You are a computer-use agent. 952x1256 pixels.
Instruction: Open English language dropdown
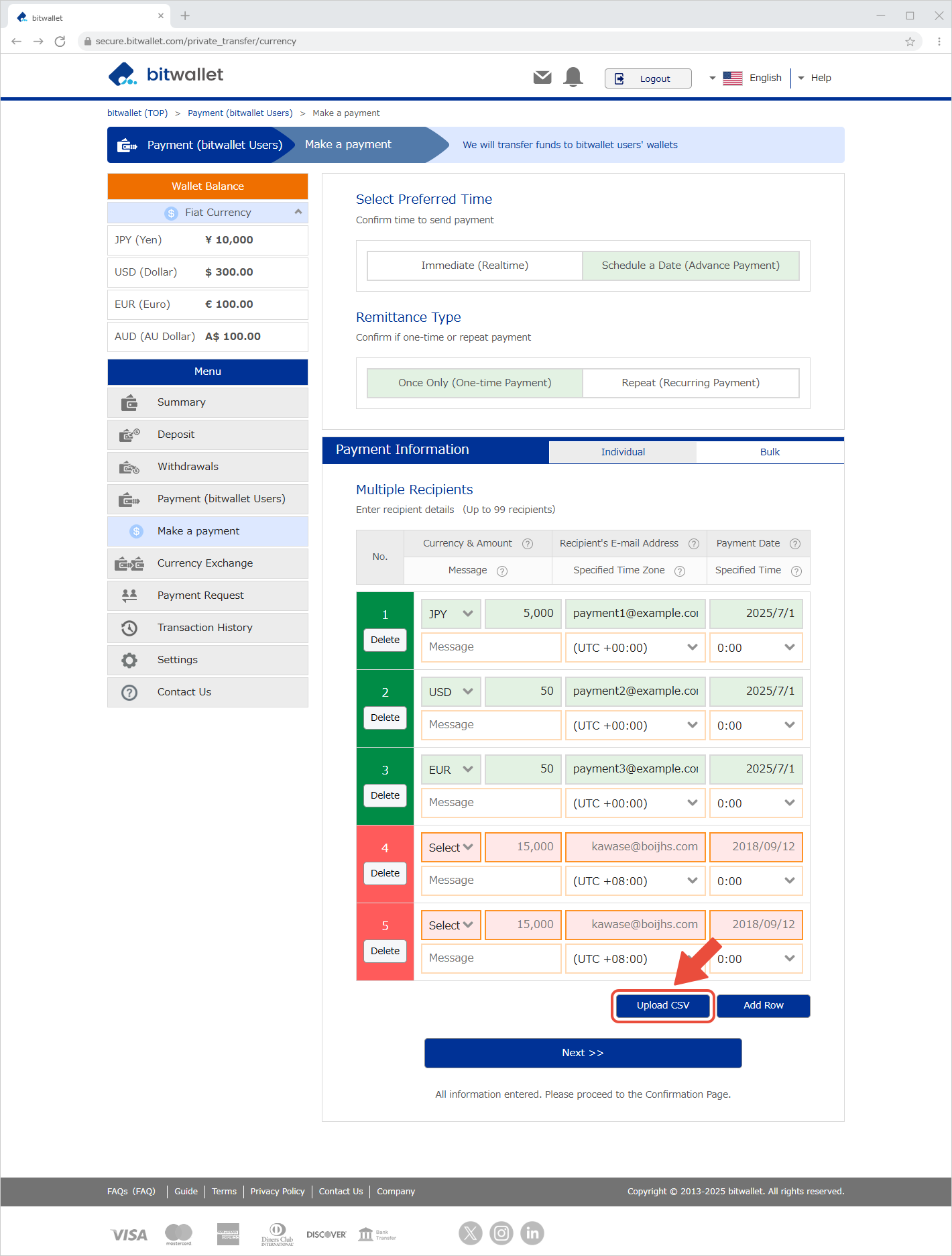(x=746, y=78)
